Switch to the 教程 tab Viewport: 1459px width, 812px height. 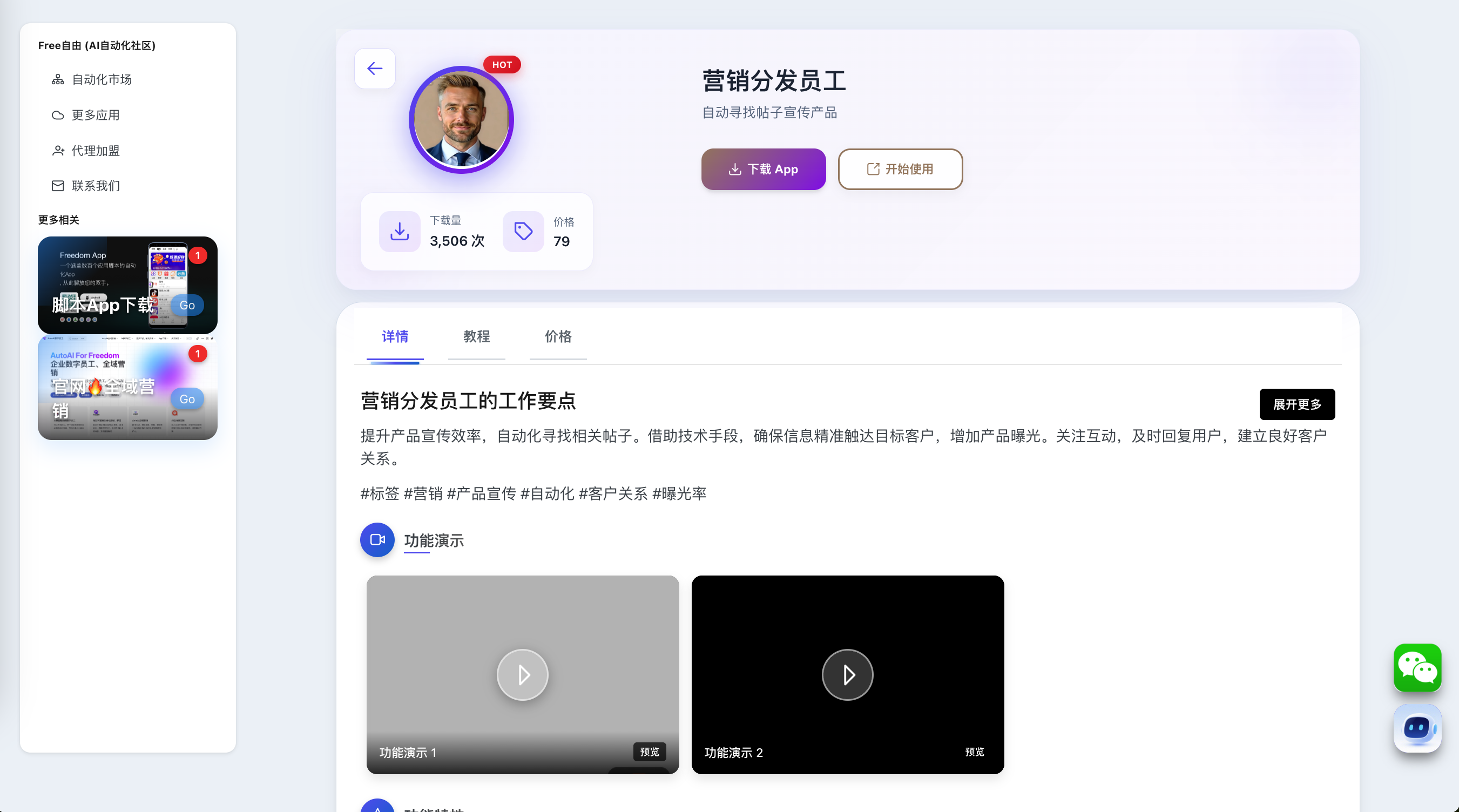(476, 336)
